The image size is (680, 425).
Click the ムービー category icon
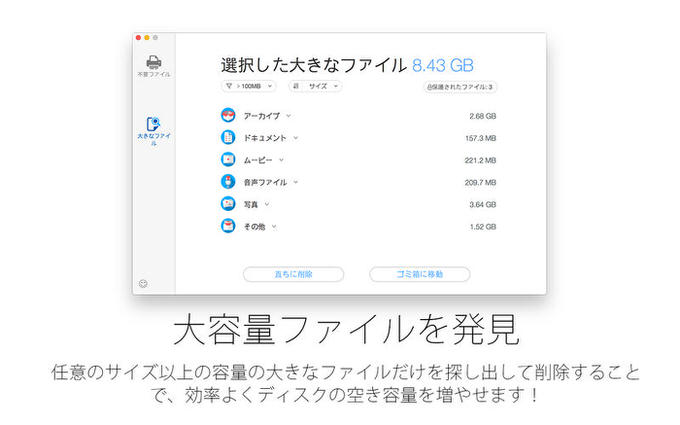[x=227, y=160]
